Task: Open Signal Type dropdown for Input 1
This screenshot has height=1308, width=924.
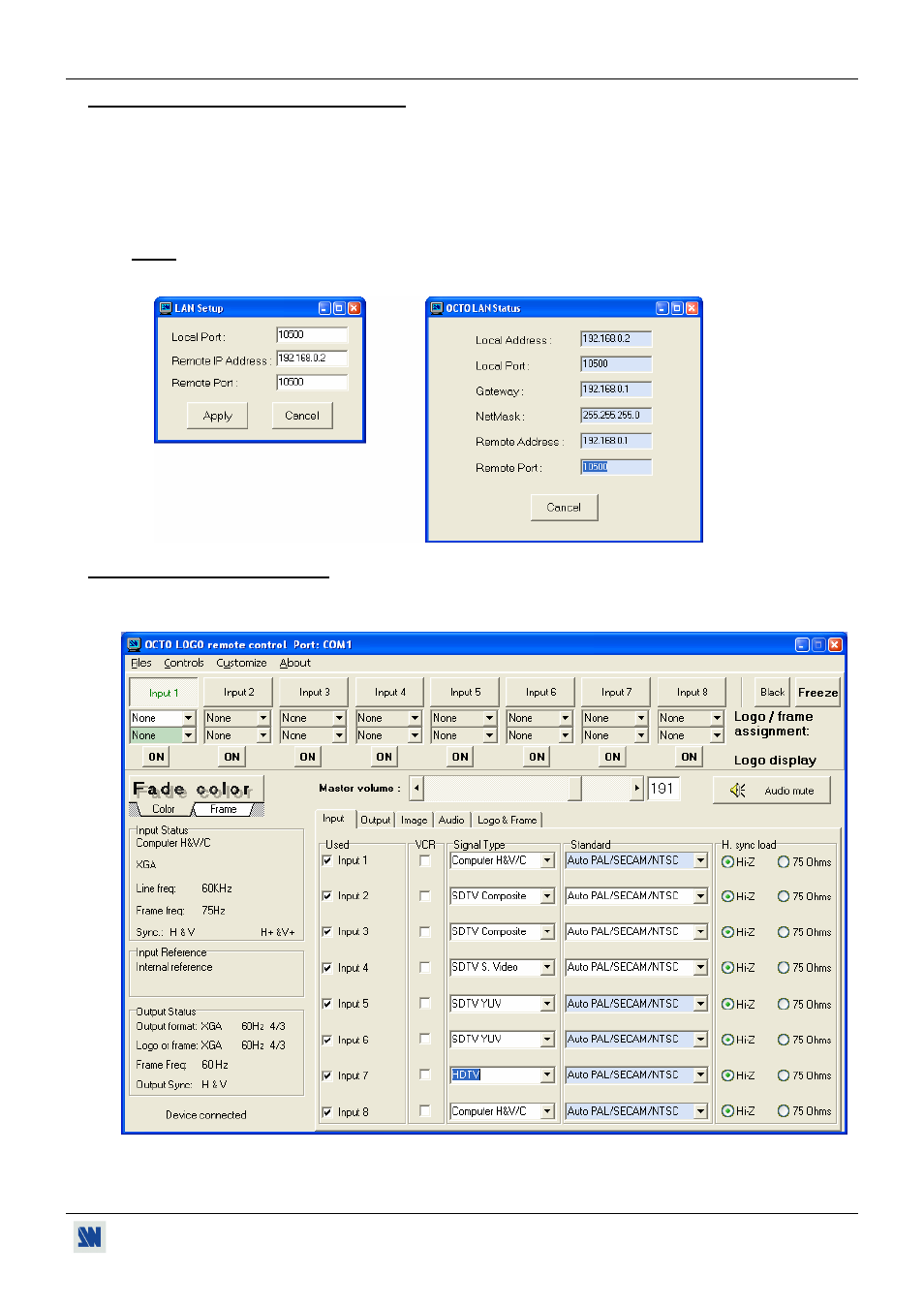Action: click(x=547, y=860)
